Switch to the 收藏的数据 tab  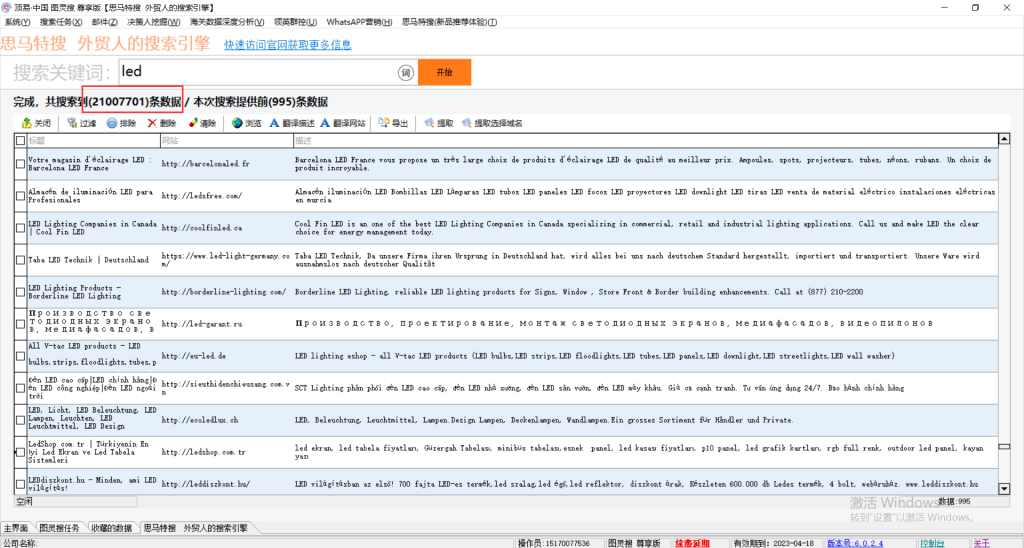[x=111, y=527]
